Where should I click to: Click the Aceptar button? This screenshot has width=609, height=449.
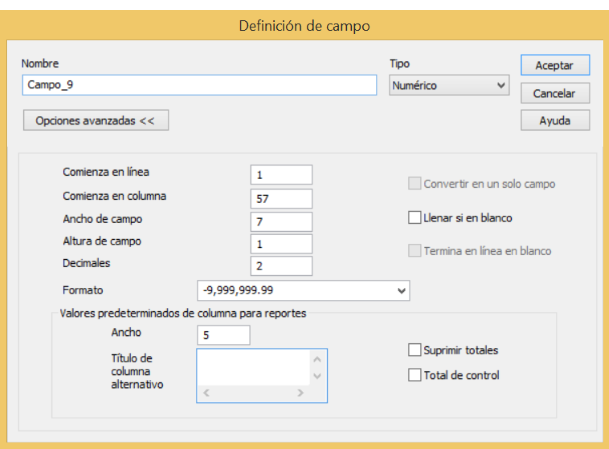pyautogui.click(x=554, y=64)
